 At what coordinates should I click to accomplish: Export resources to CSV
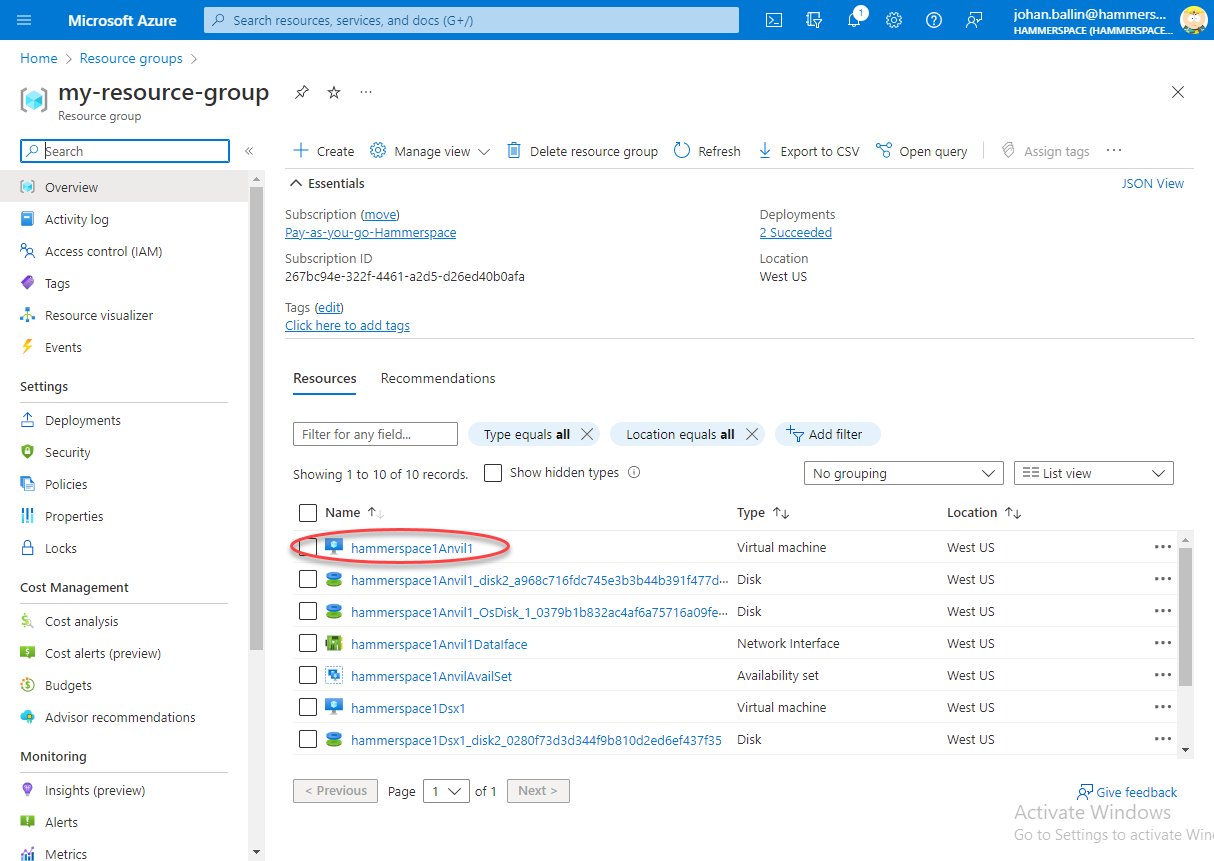click(808, 151)
